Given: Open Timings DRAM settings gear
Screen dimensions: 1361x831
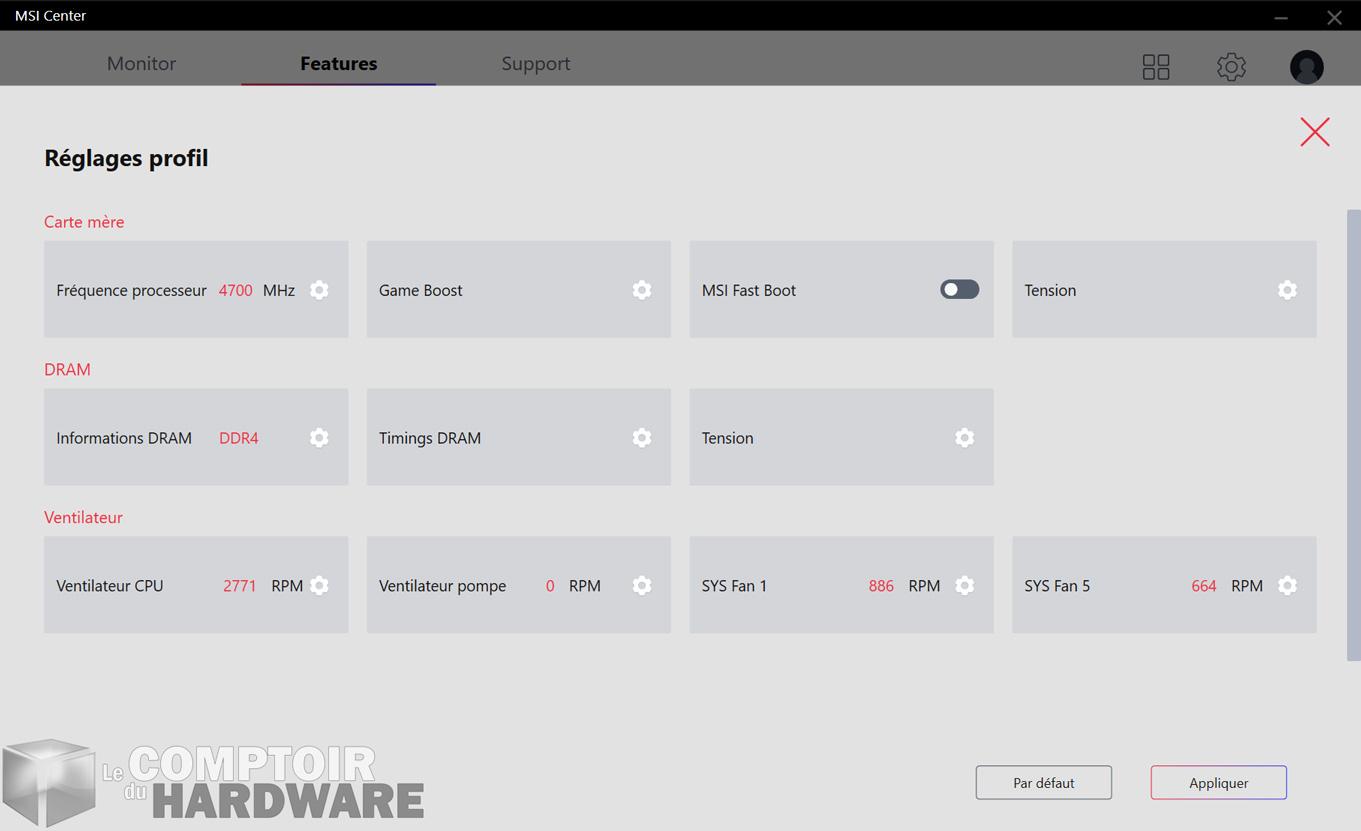Looking at the screenshot, I should (642, 438).
